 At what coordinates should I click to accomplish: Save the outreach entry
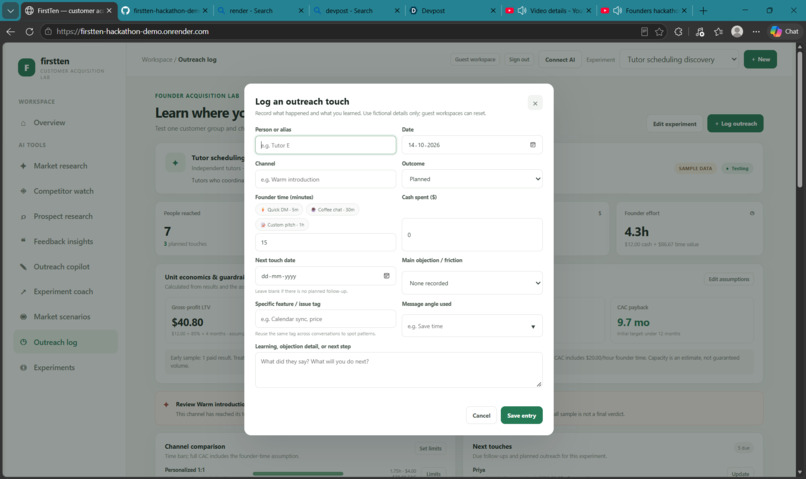click(x=521, y=415)
